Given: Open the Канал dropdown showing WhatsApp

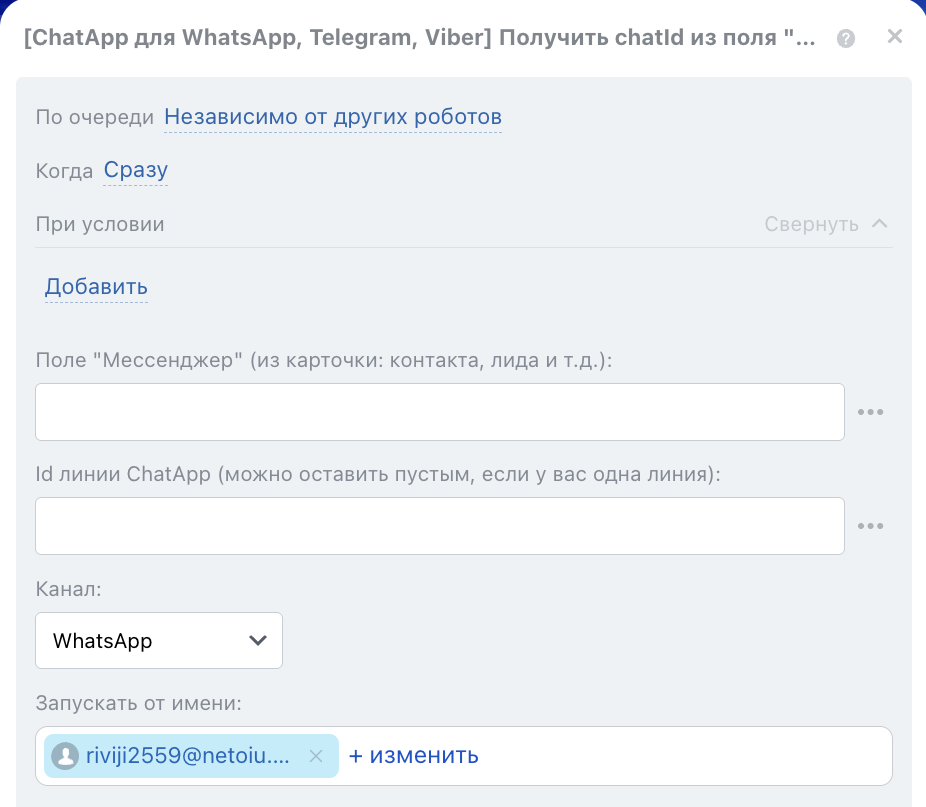Looking at the screenshot, I should 159,640.
